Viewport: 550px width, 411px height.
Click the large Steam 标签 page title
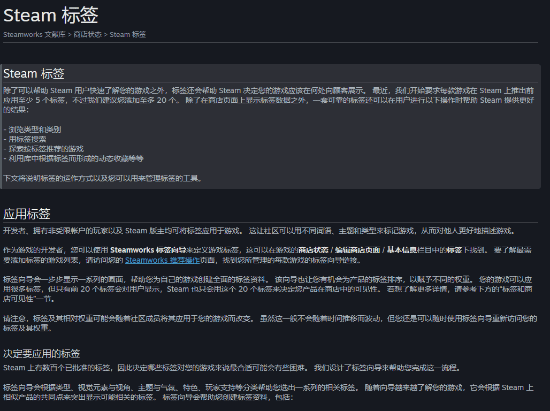[51, 15]
